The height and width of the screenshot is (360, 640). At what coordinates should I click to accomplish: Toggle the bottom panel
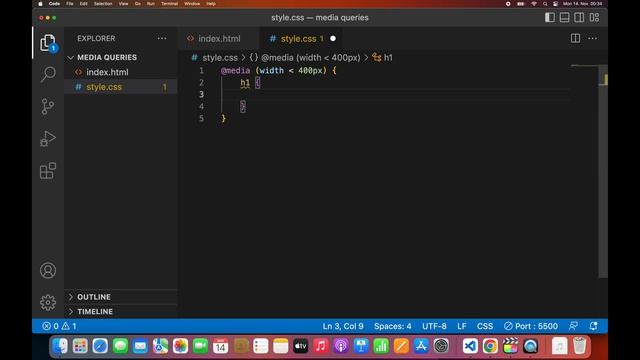[x=564, y=18]
